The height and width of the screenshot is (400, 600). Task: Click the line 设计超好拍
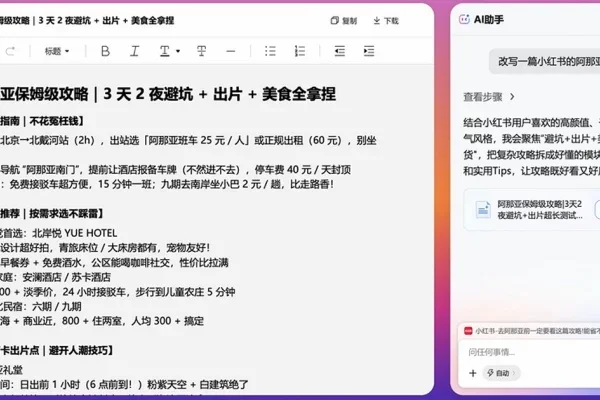105,248
